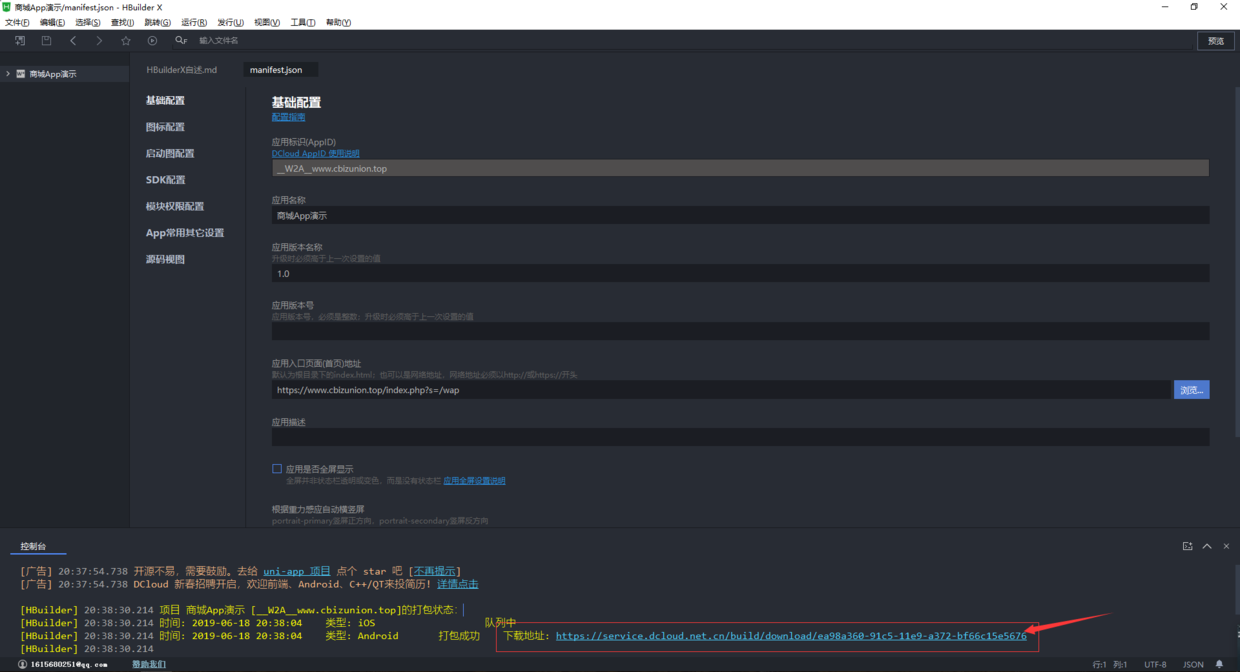This screenshot has height=672, width=1240.
Task: Open the 编辑(E) menu
Action: pos(52,22)
